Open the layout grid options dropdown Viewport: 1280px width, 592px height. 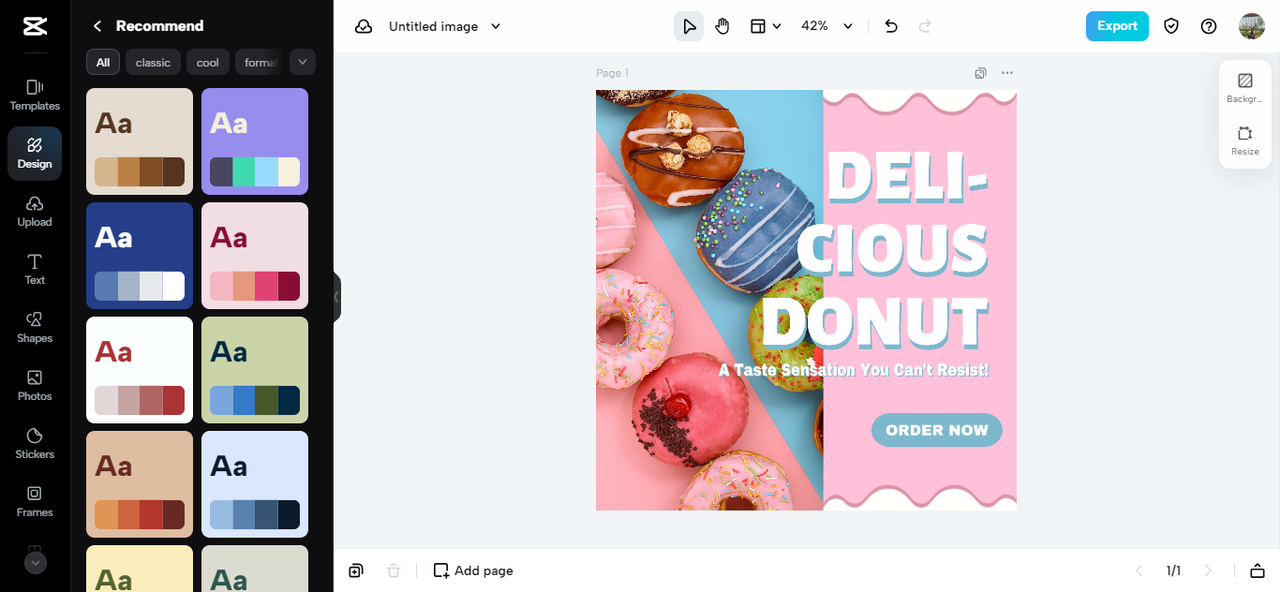coord(766,26)
